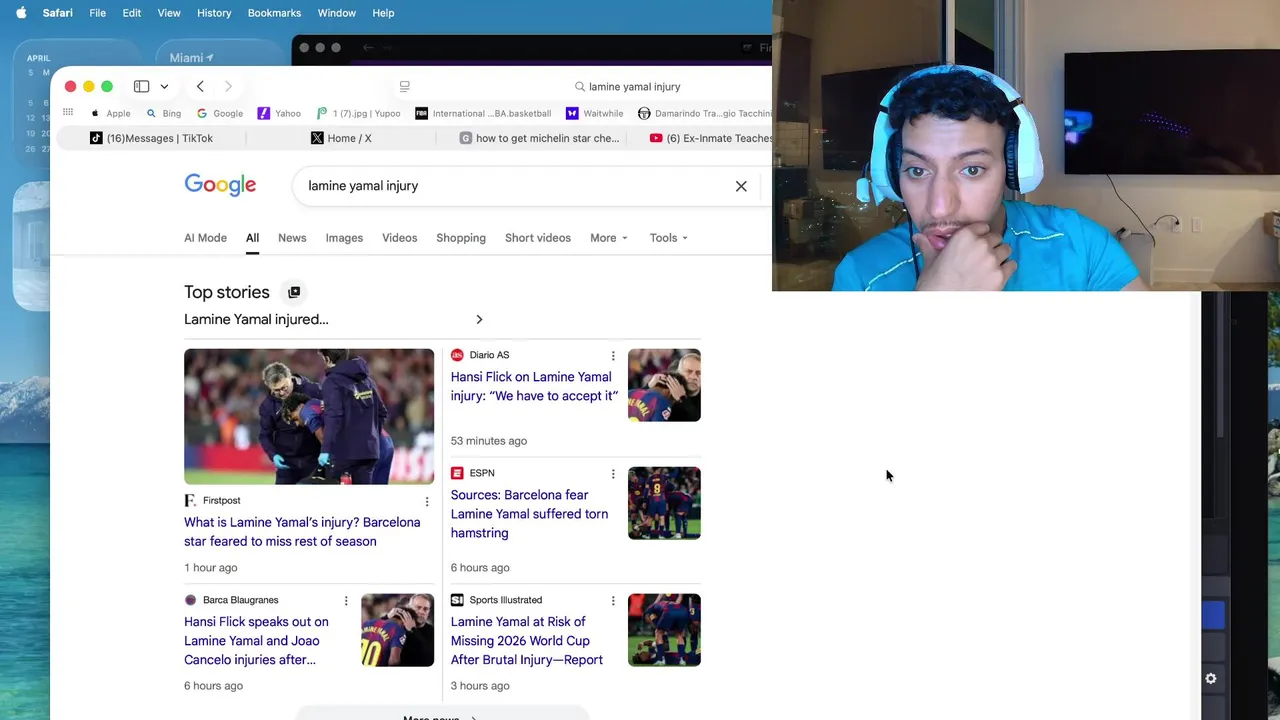Go forward to the next page
This screenshot has width=1280, height=720.
click(228, 86)
